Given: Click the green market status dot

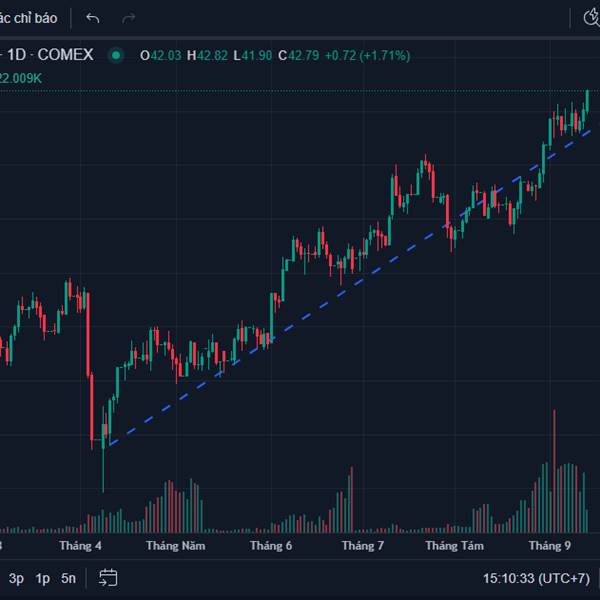Looking at the screenshot, I should (x=116, y=55).
